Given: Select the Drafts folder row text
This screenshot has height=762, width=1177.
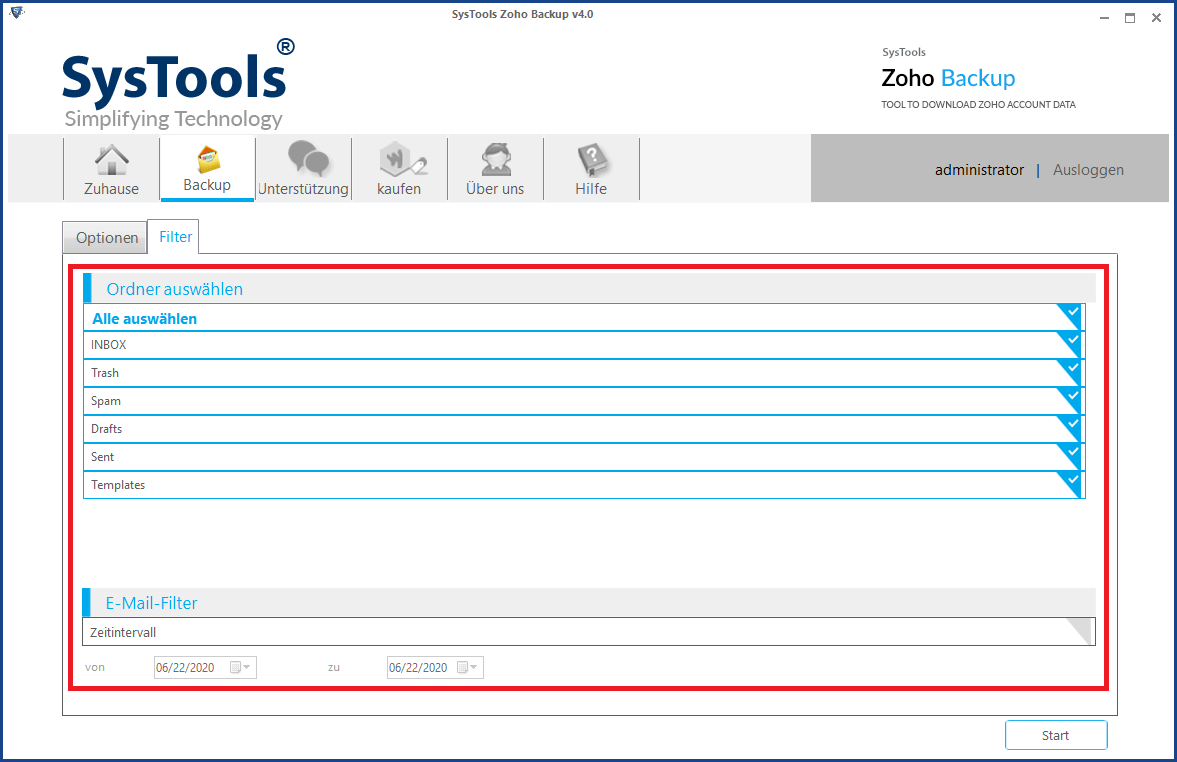Looking at the screenshot, I should pyautogui.click(x=107, y=429).
